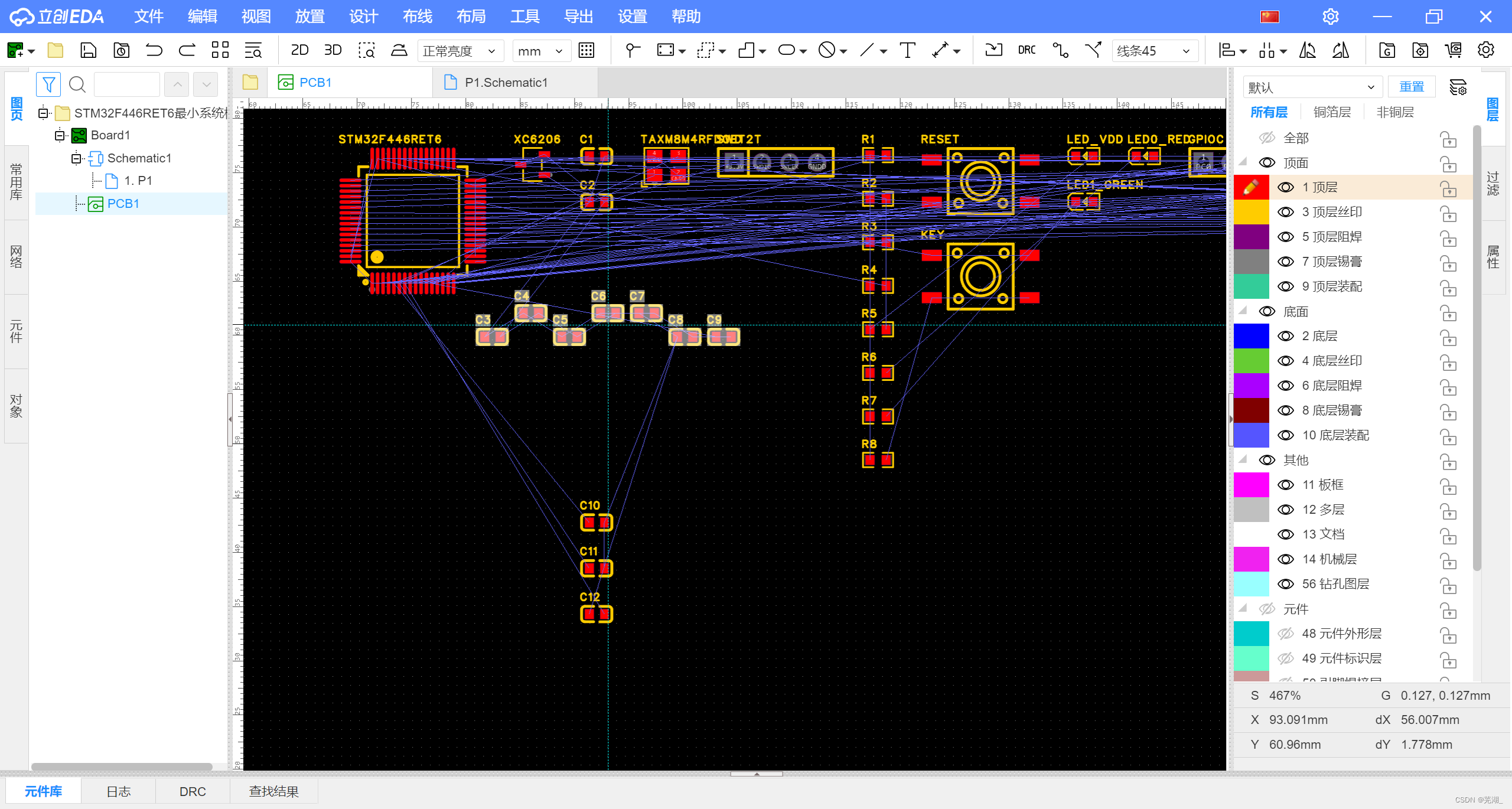
Task: Show the 48 元件外形层 layer
Action: (x=1285, y=634)
